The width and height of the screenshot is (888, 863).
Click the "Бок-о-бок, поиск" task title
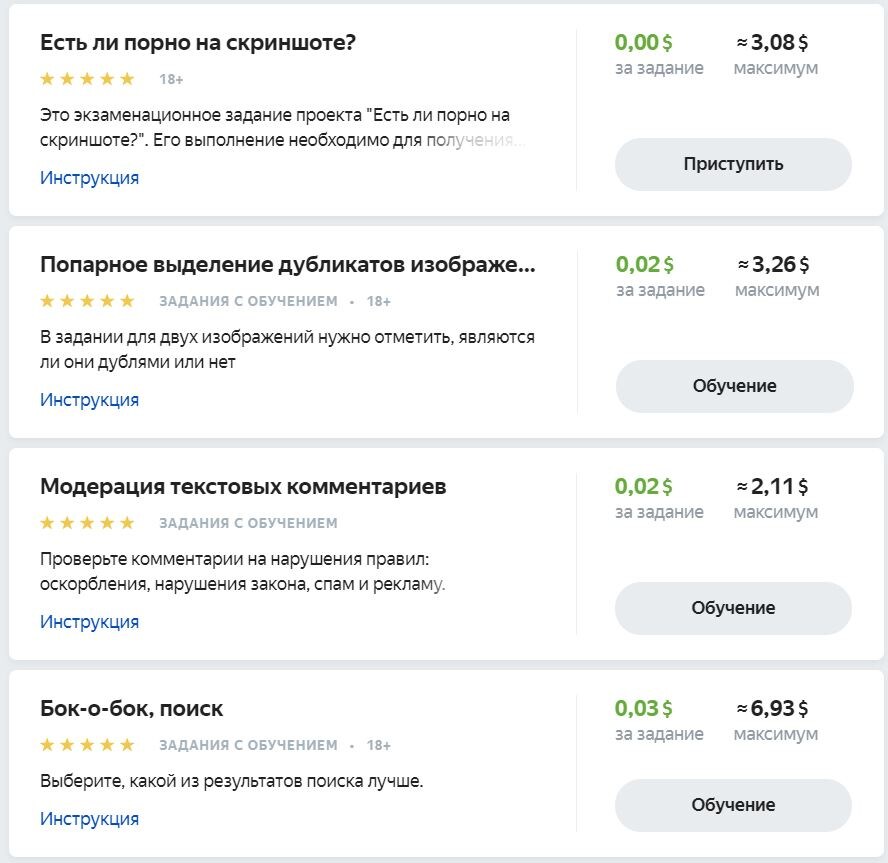pyautogui.click(x=131, y=709)
